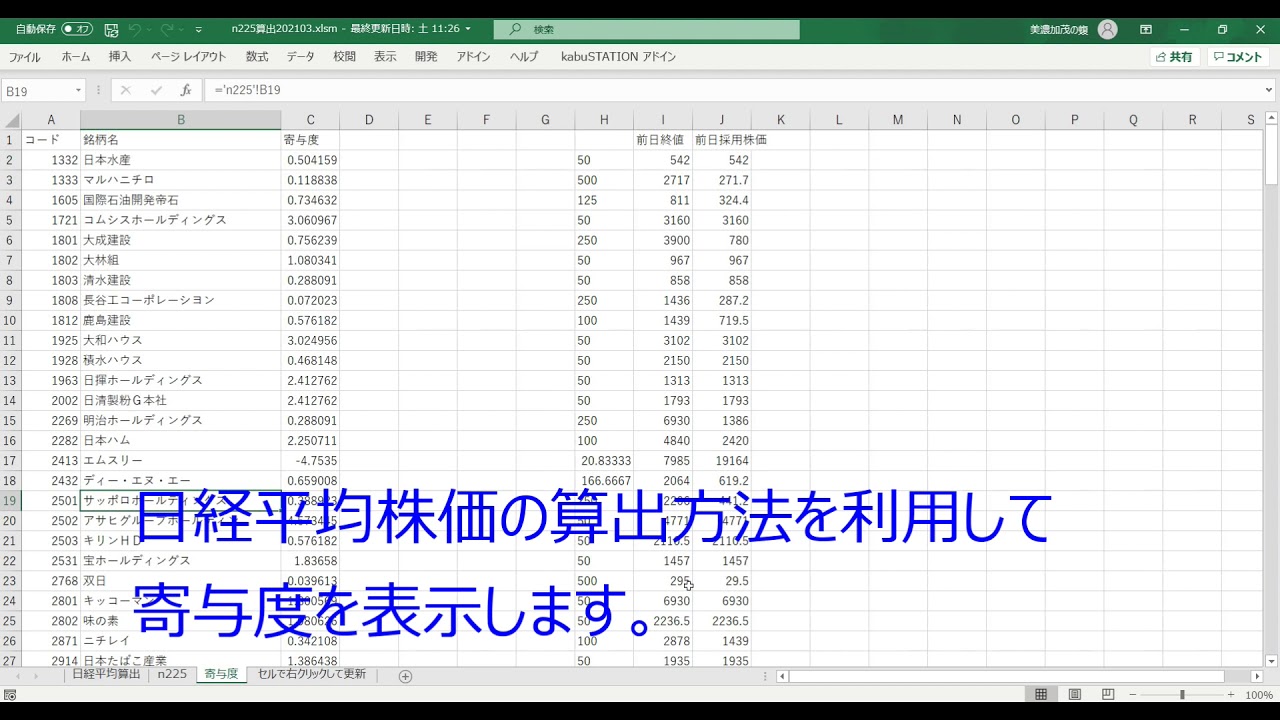Select column C header
This screenshot has height=720, width=1280.
[x=310, y=120]
